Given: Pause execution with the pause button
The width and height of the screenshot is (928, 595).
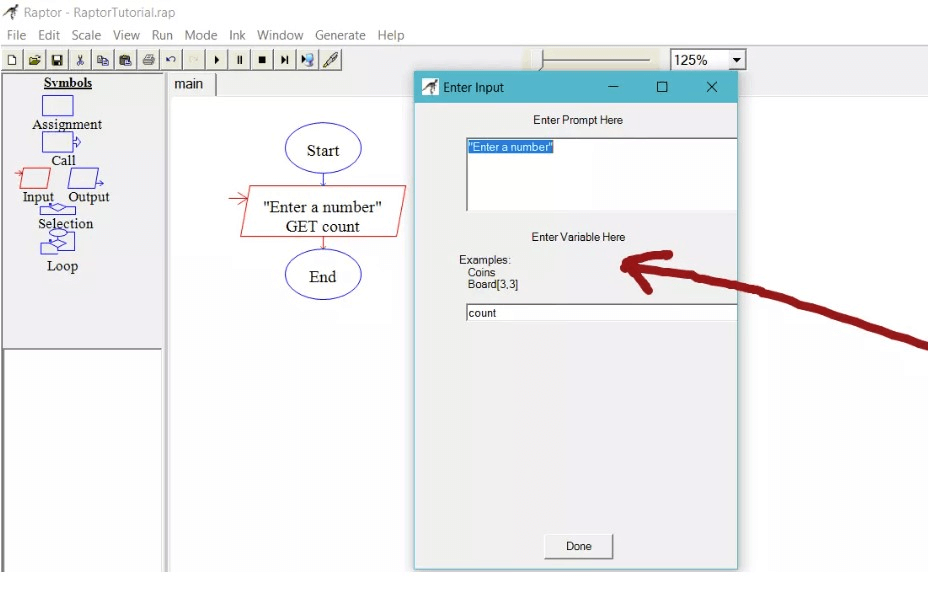Looking at the screenshot, I should coord(239,60).
